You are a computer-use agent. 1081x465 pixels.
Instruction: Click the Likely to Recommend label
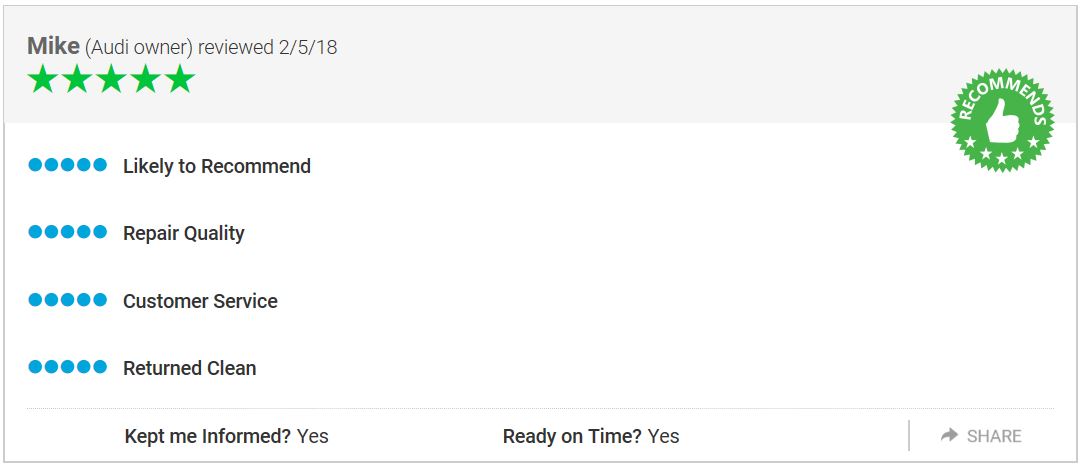coord(217,166)
